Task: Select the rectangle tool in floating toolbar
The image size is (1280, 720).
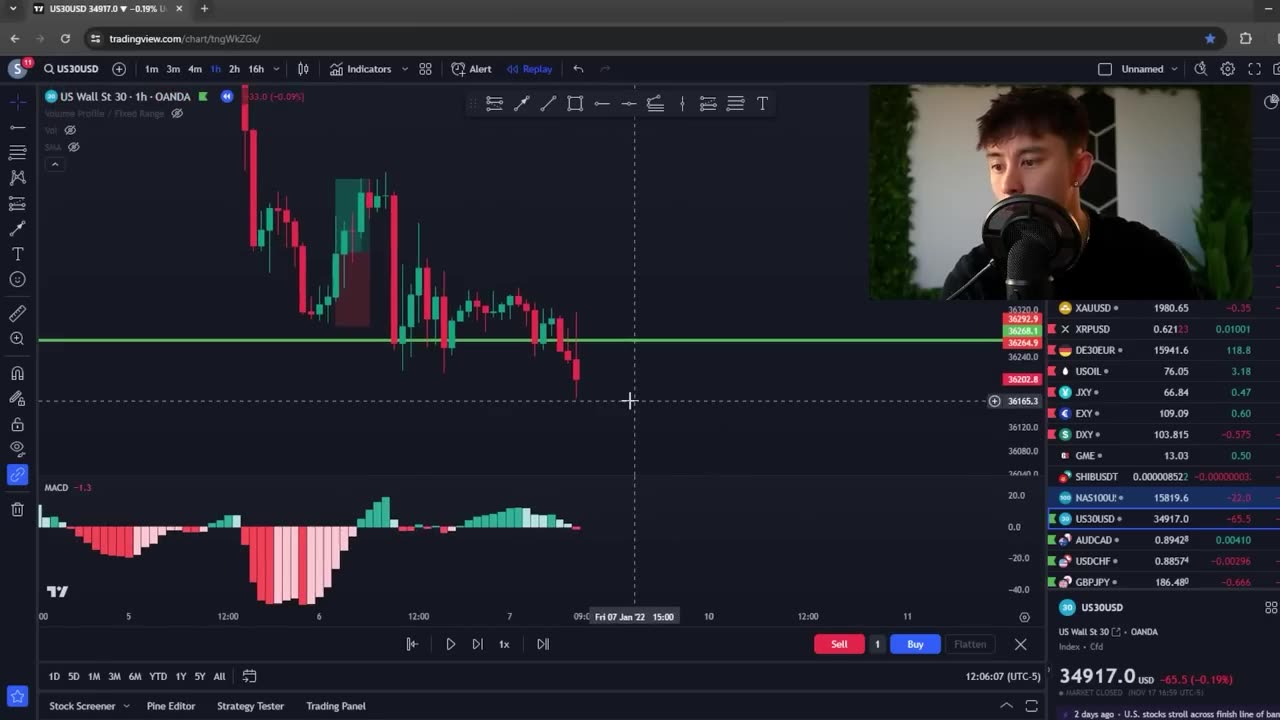Action: pyautogui.click(x=575, y=103)
